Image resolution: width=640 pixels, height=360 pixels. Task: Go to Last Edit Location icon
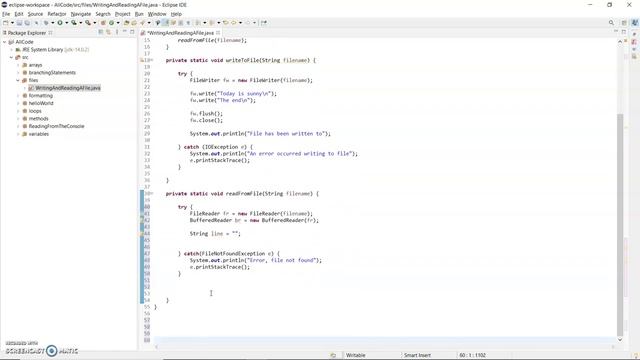coord(225,23)
